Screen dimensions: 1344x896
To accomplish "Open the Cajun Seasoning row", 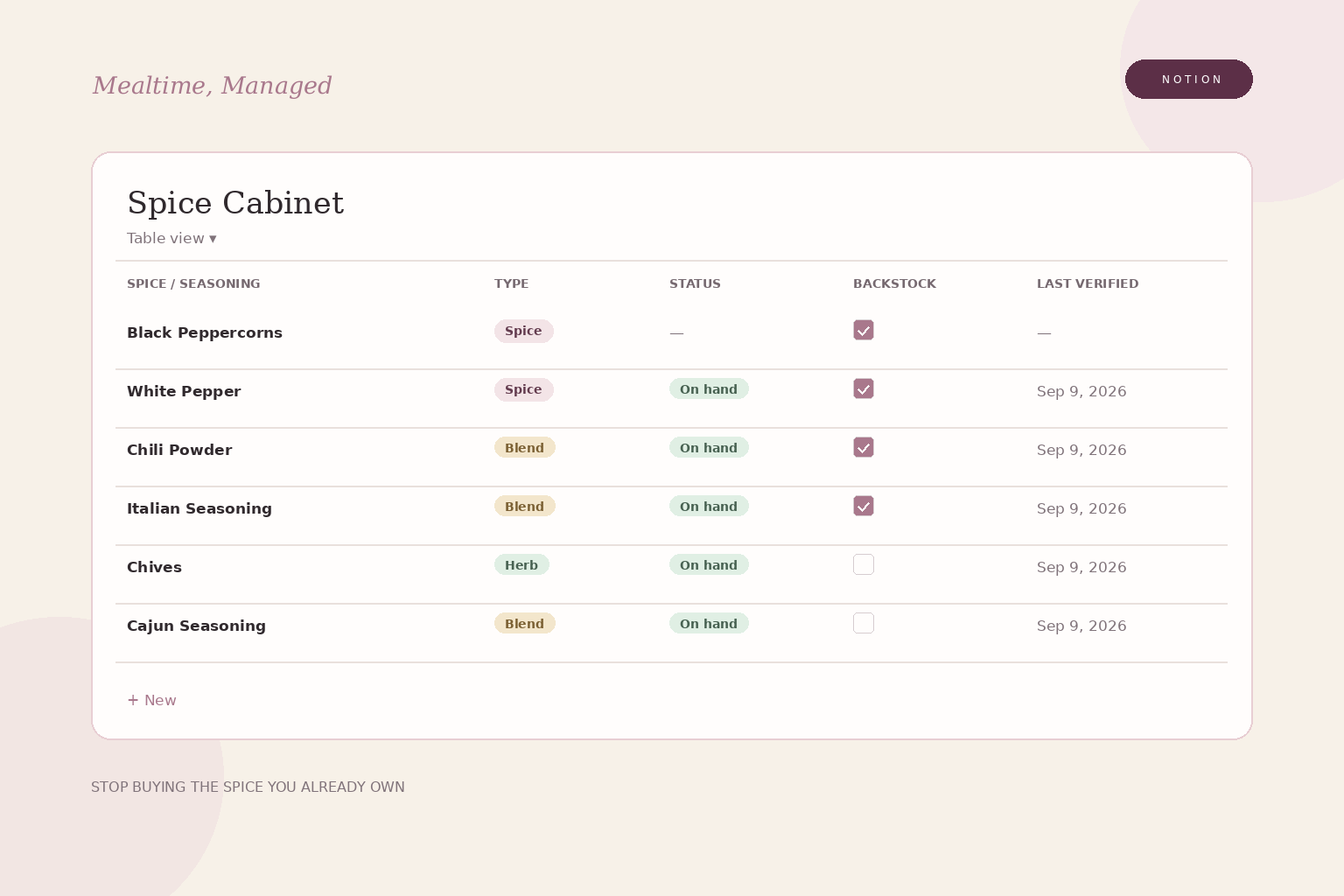I will 671,633.
